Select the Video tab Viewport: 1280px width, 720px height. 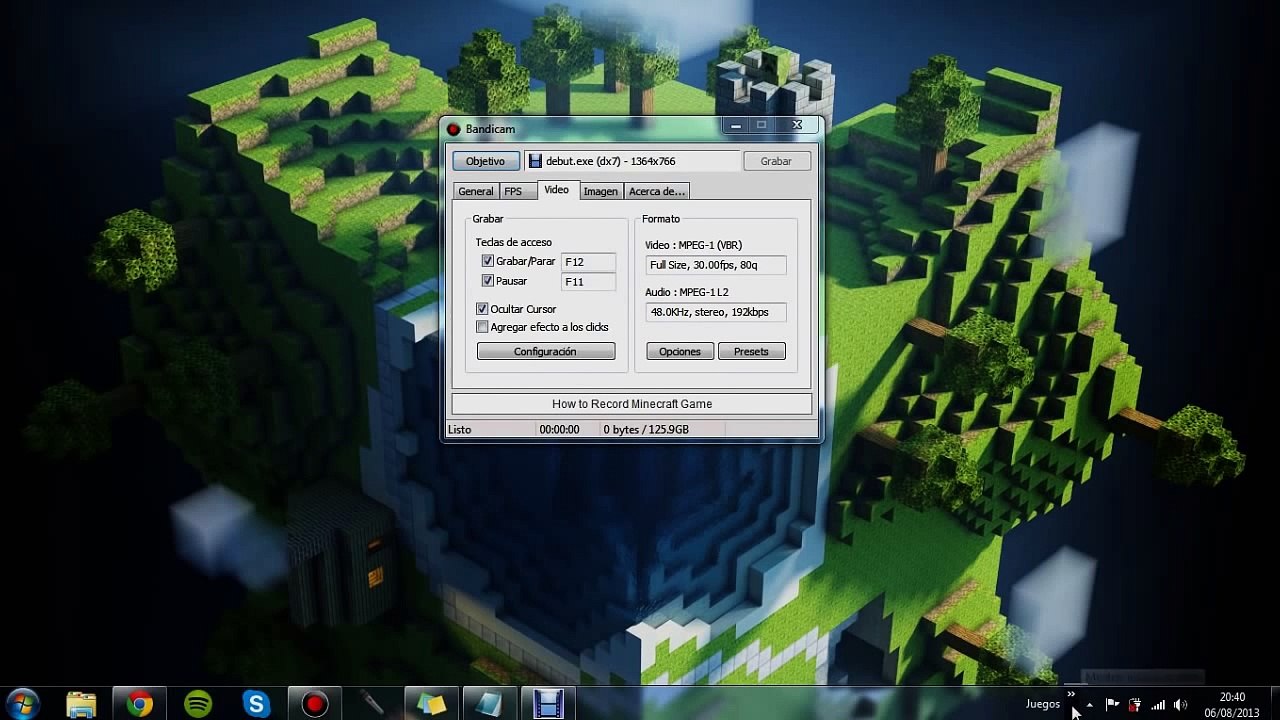556,190
